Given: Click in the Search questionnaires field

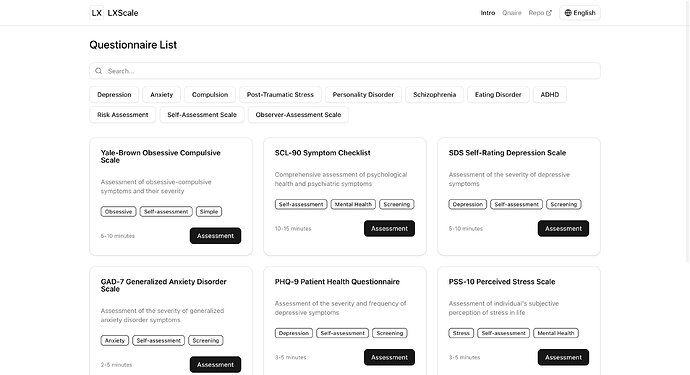Looking at the screenshot, I should coord(345,71).
